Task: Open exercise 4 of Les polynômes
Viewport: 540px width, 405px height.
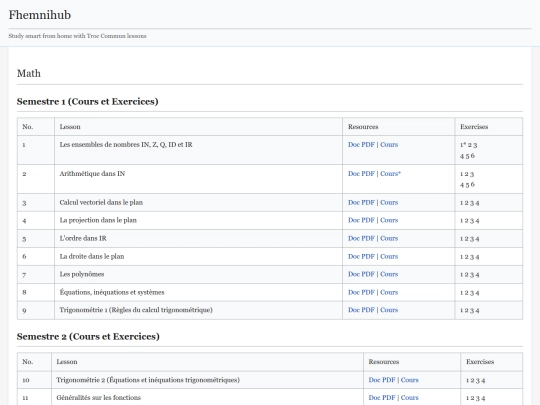Action: tap(477, 275)
